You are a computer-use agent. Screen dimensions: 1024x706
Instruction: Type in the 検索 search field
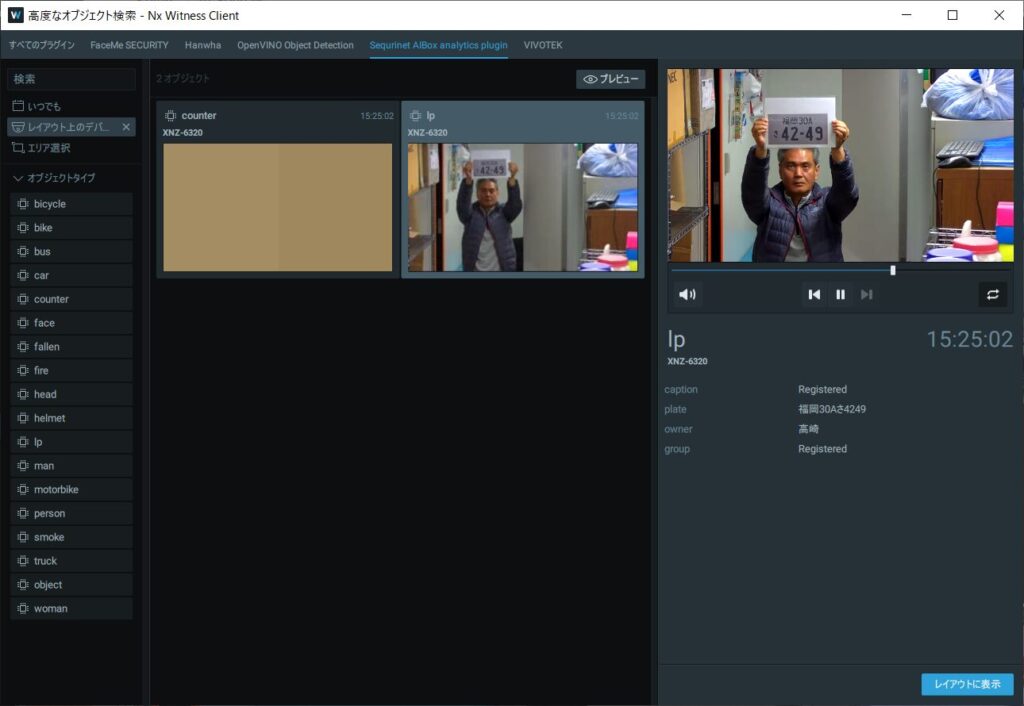pos(71,79)
